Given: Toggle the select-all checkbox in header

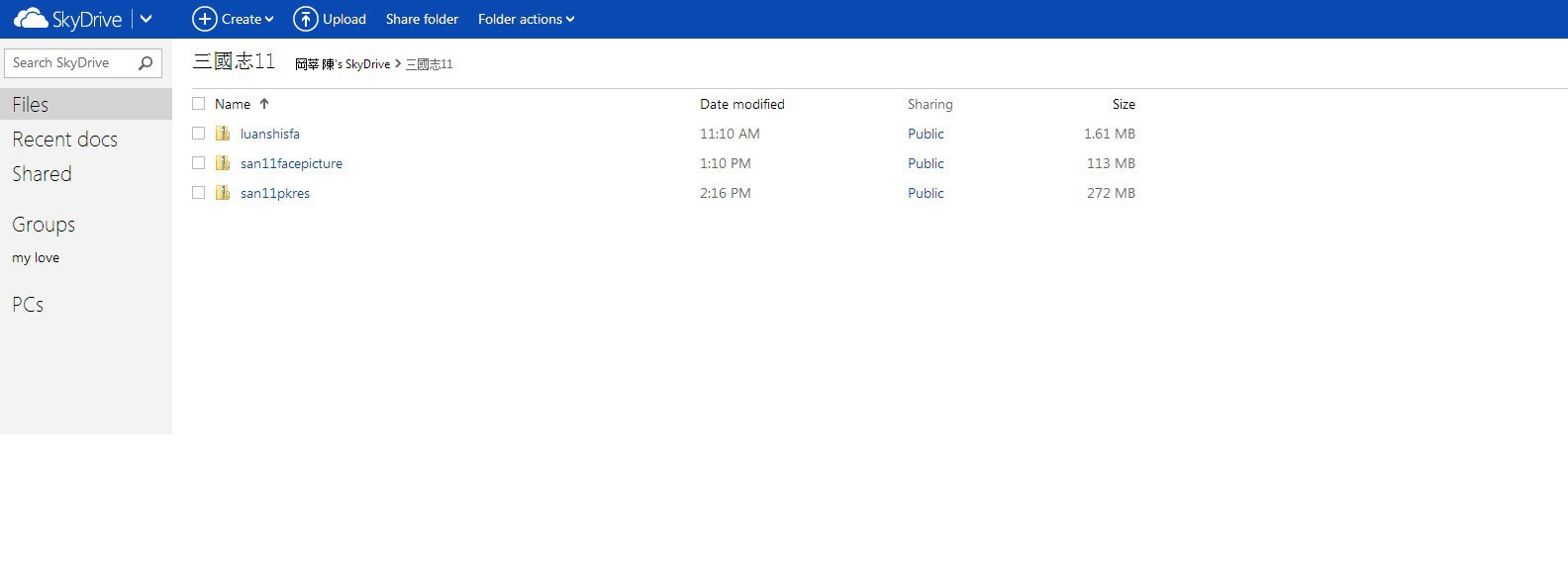Looking at the screenshot, I should point(199,104).
